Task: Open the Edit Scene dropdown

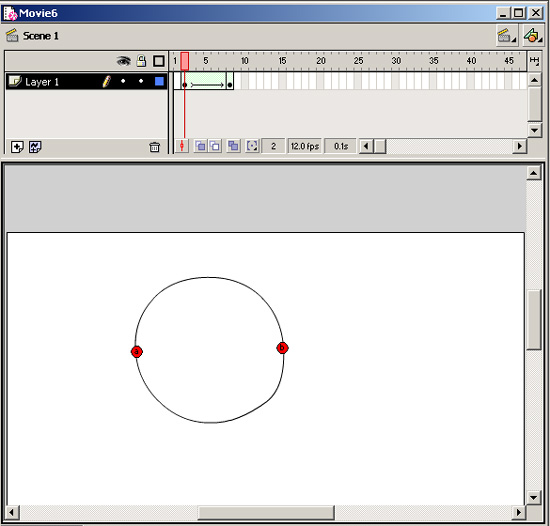Action: [507, 35]
